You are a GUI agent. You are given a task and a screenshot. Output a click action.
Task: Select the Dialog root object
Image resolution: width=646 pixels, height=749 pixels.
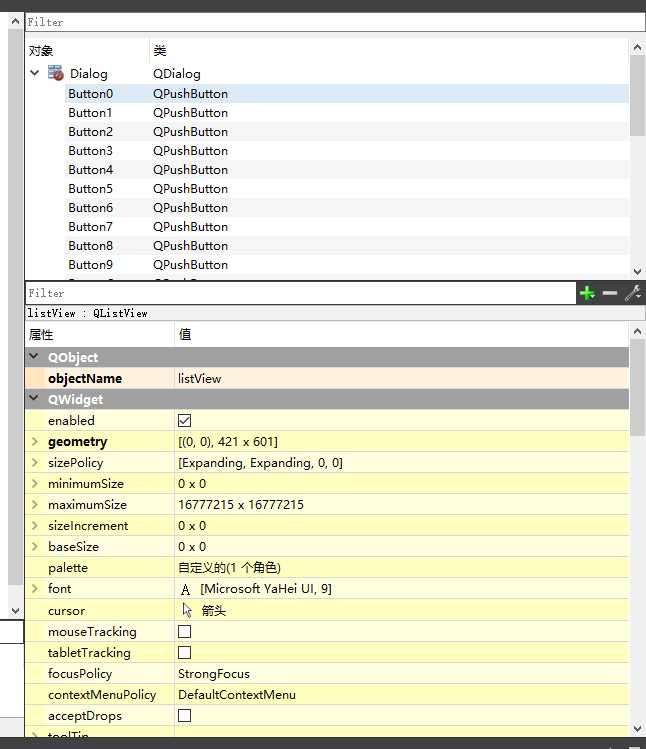(88, 74)
